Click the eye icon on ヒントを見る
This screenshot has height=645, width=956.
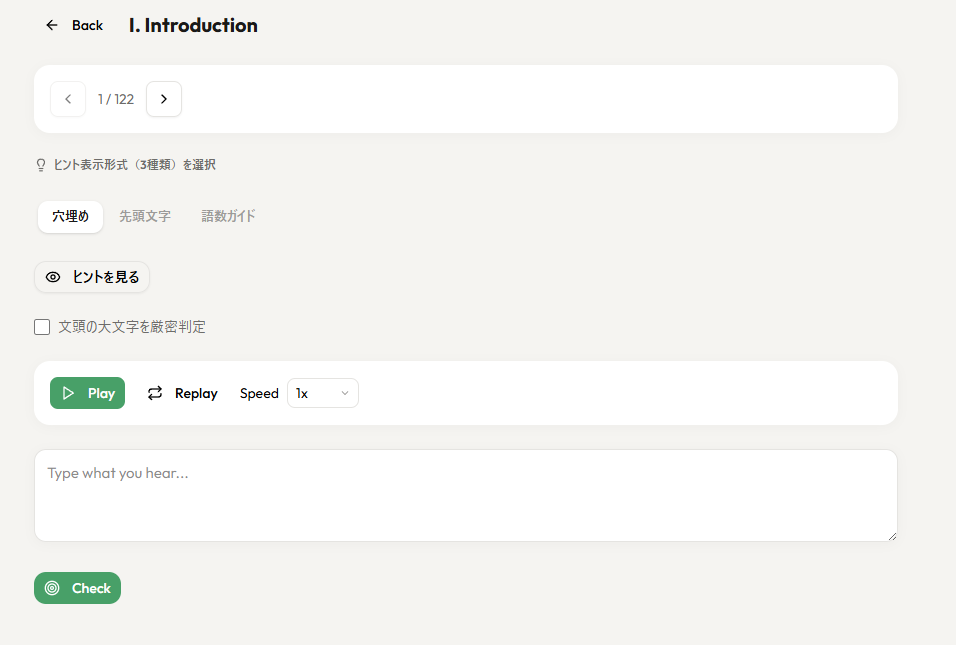click(x=53, y=277)
